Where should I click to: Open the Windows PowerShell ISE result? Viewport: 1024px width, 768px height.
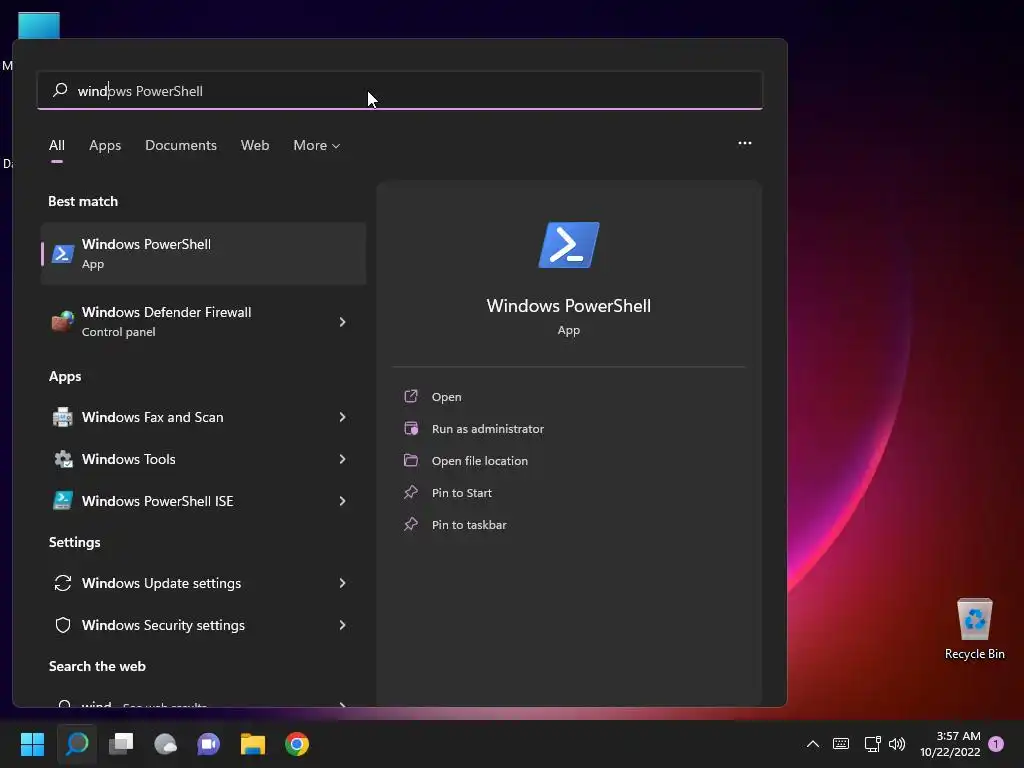coord(204,501)
